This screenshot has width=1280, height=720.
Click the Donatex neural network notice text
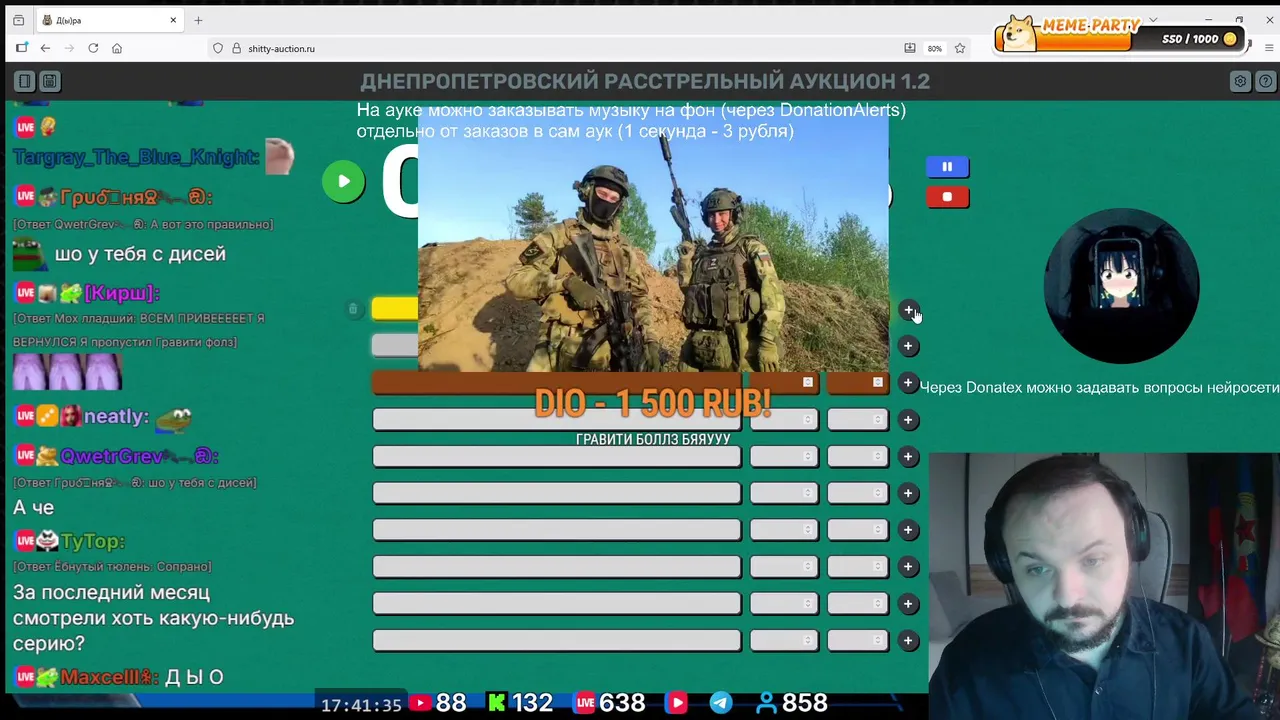coord(1099,387)
